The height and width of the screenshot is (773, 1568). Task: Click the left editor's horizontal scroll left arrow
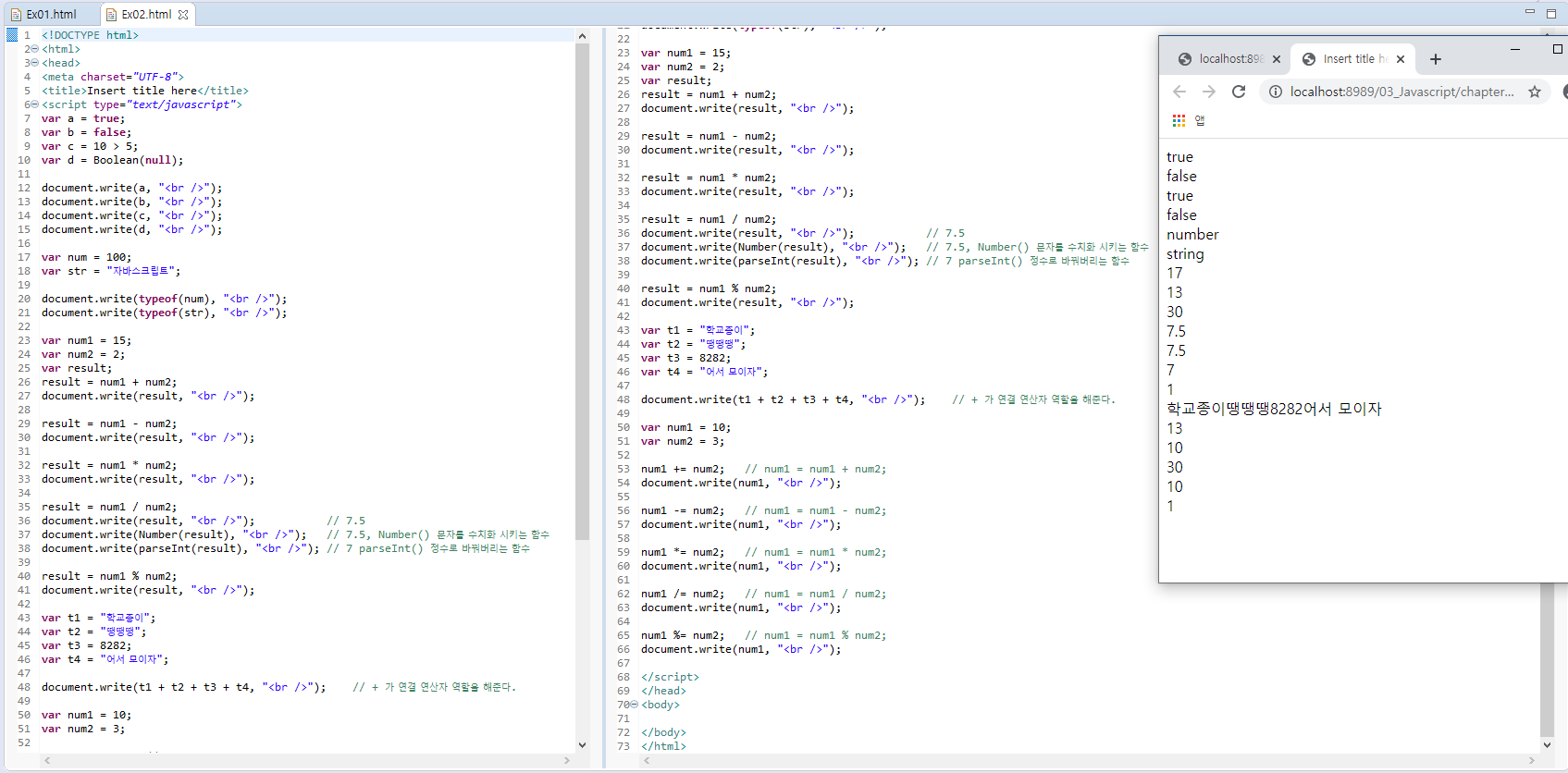[x=47, y=760]
